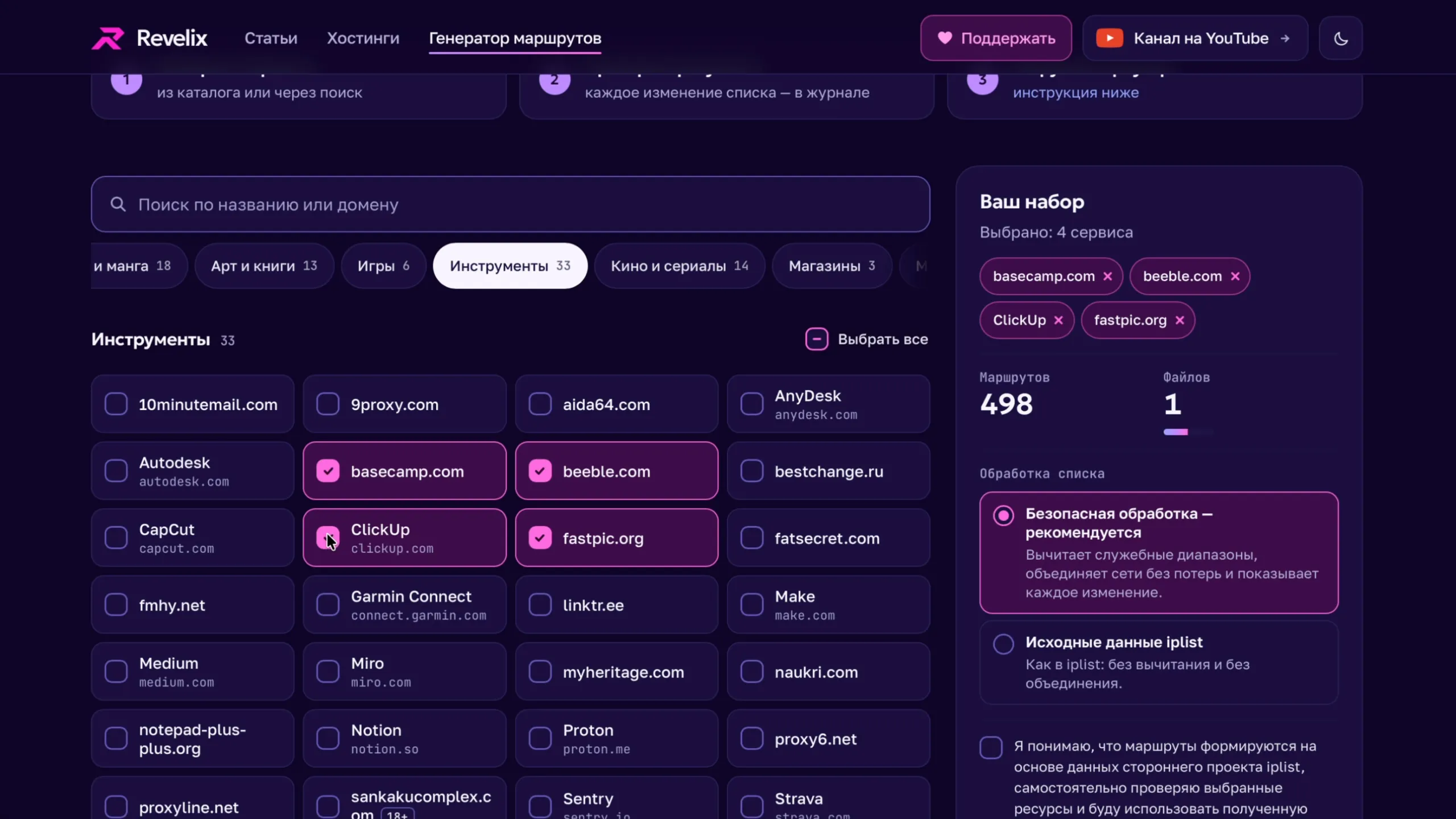The height and width of the screenshot is (819, 1456).
Task: Check the Medium checkbox
Action: point(116,672)
